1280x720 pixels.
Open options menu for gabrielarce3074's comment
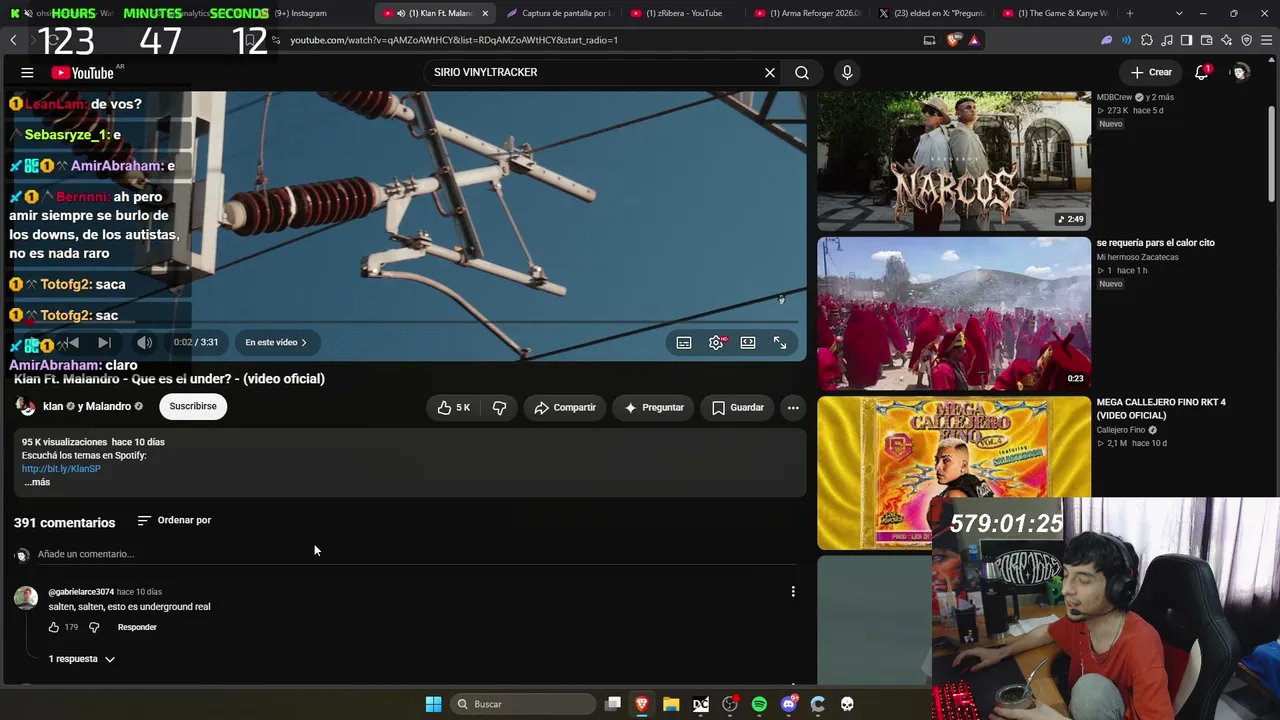[793, 592]
